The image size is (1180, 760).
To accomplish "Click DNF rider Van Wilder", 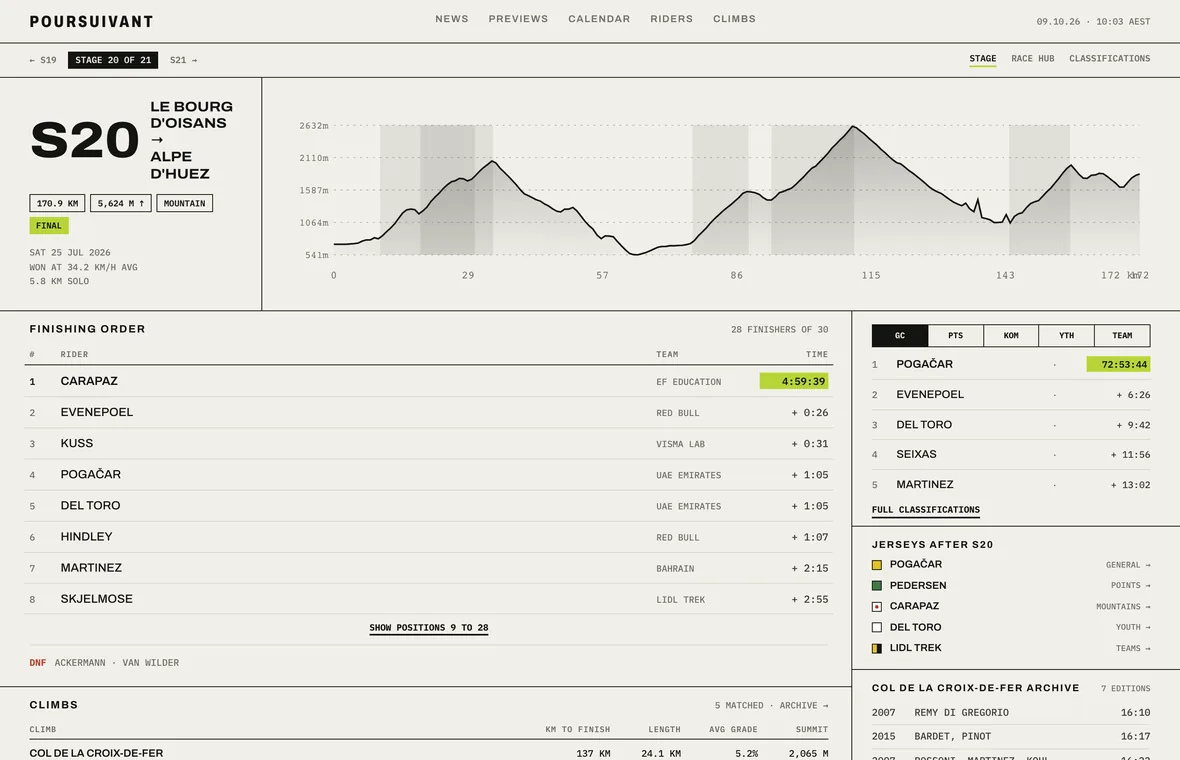I will 151,663.
